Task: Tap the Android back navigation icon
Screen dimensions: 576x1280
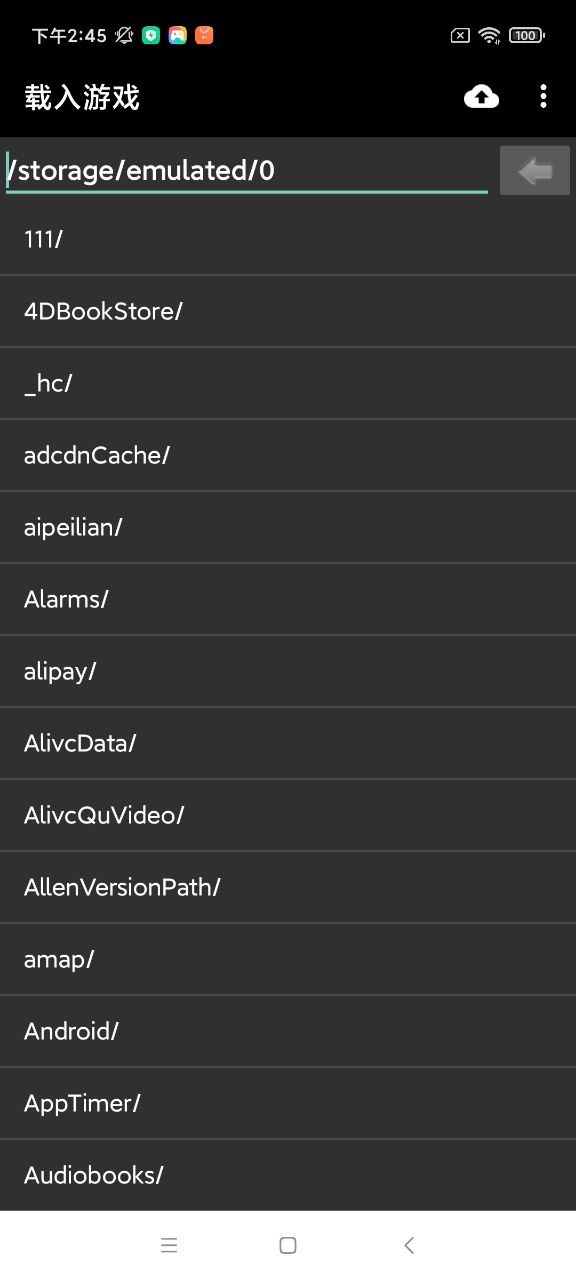Action: (x=408, y=1245)
